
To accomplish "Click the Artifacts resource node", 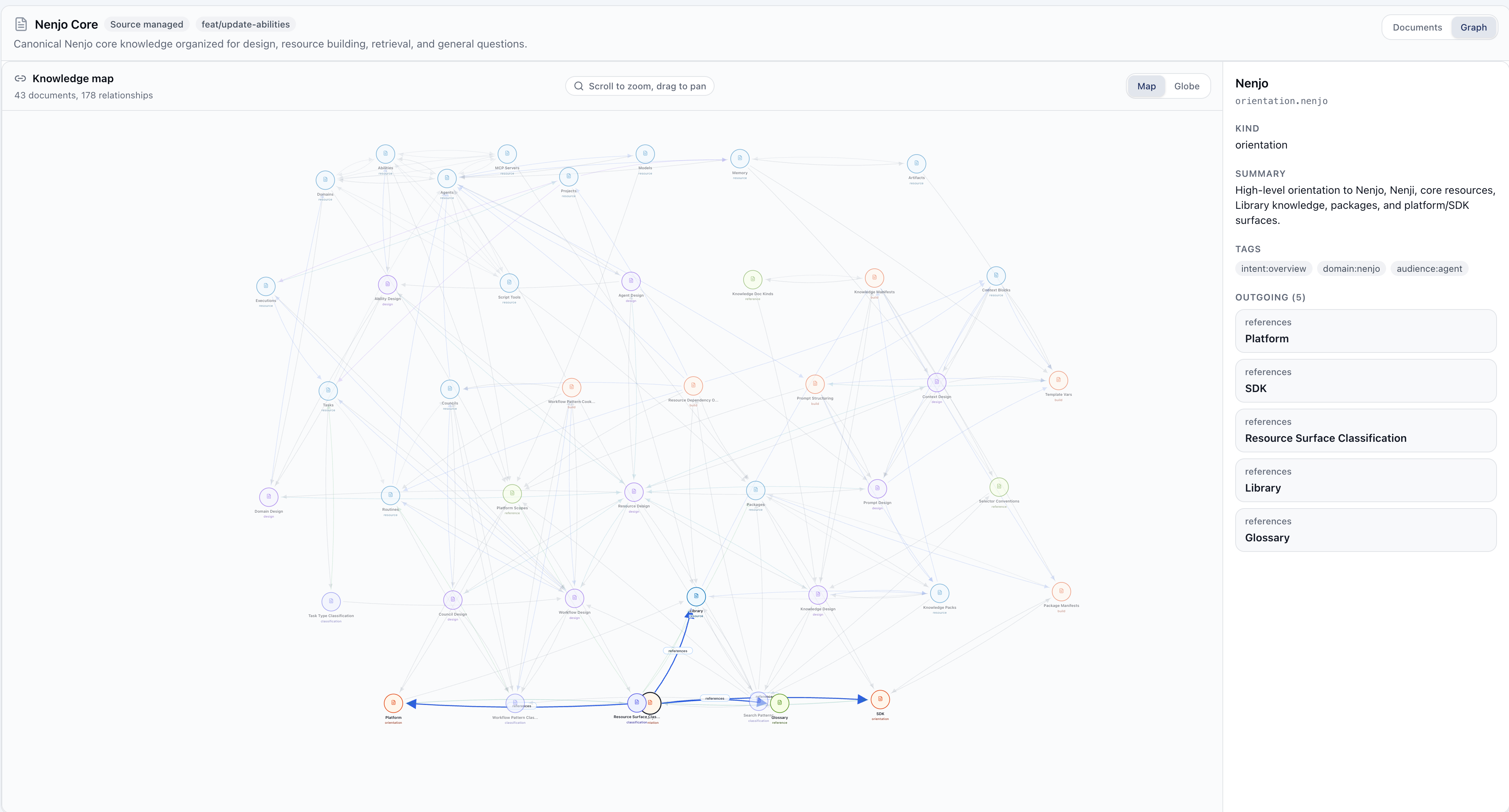I will pyautogui.click(x=916, y=164).
